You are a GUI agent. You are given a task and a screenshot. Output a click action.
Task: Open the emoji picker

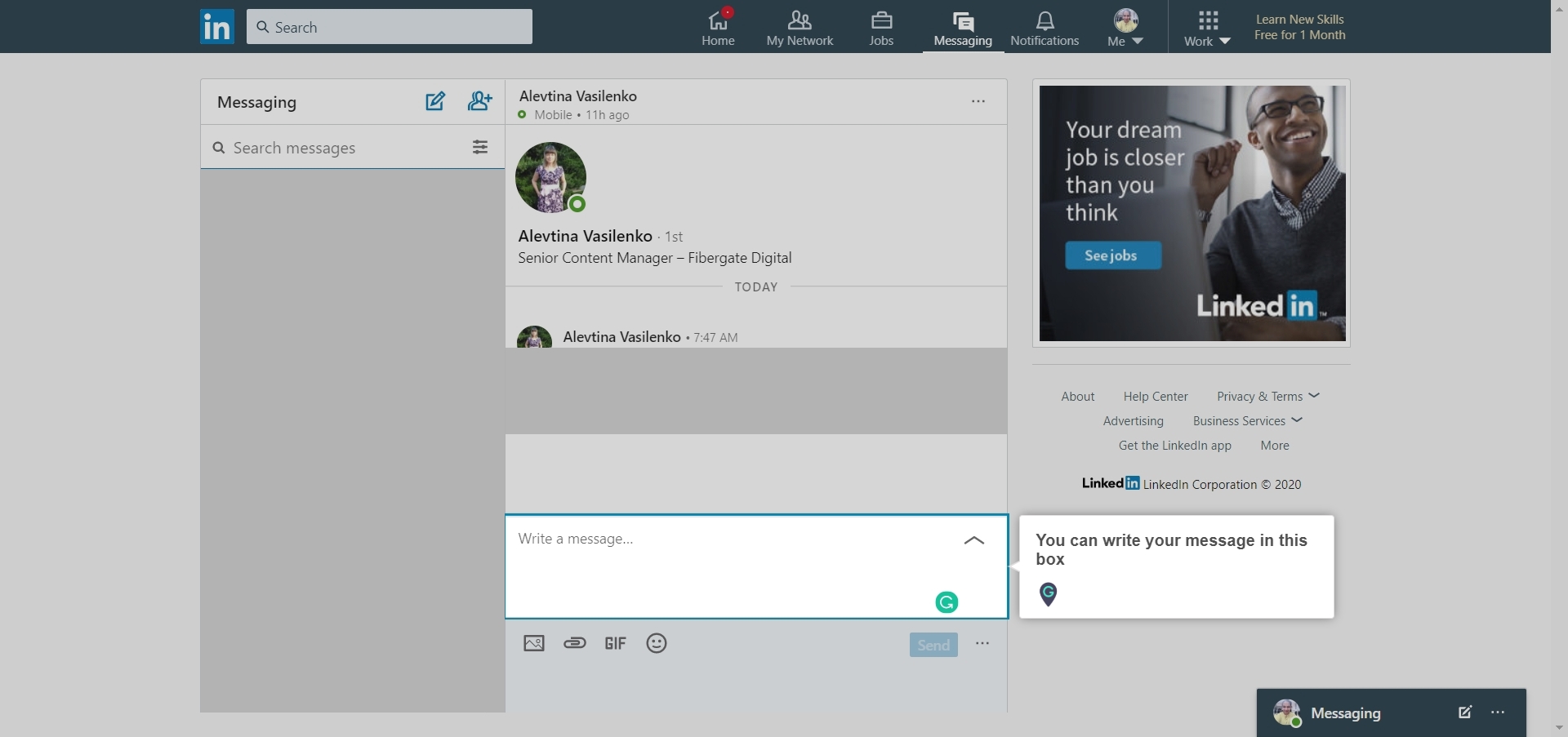[656, 643]
